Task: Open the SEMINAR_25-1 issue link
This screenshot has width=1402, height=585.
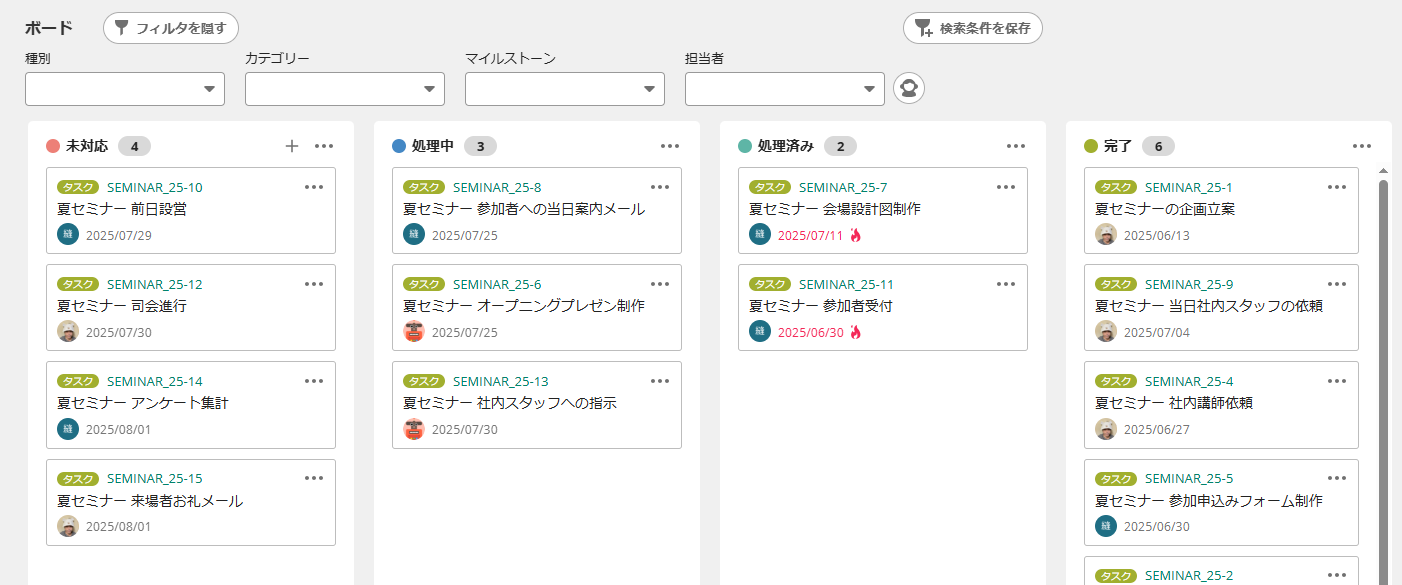Action: click(x=1188, y=187)
